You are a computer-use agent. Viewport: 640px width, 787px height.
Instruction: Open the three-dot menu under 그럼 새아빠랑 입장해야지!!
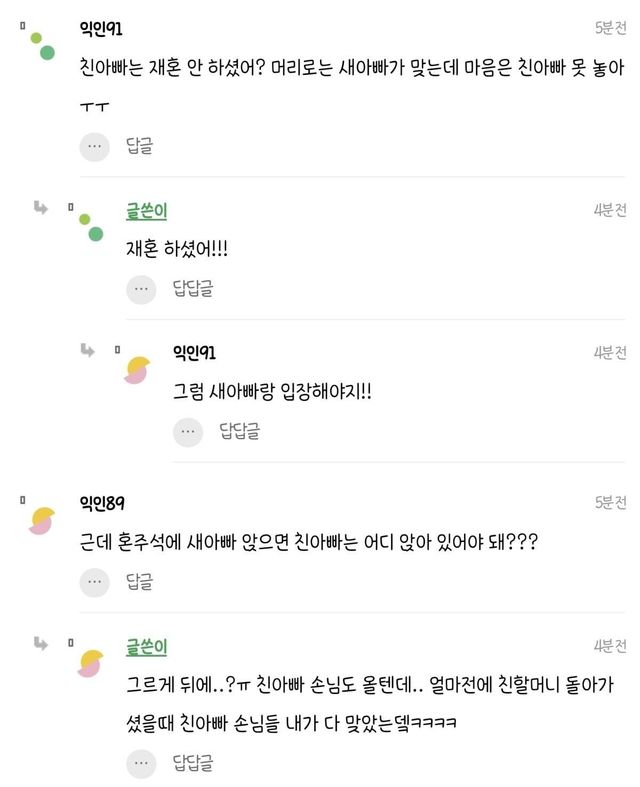188,431
